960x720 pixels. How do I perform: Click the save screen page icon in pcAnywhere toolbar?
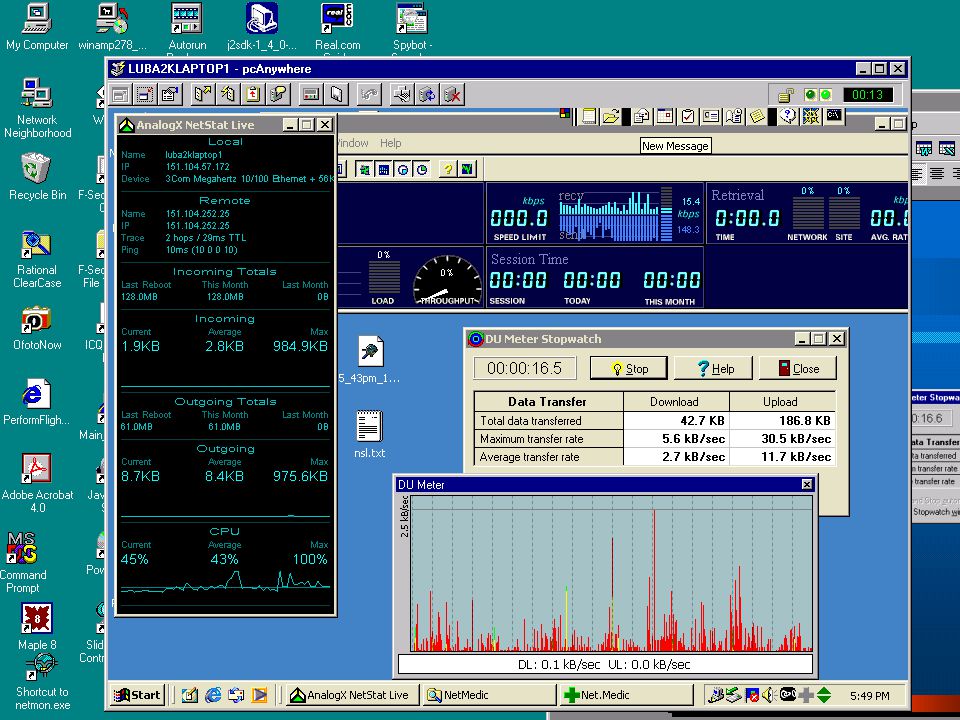click(x=336, y=95)
